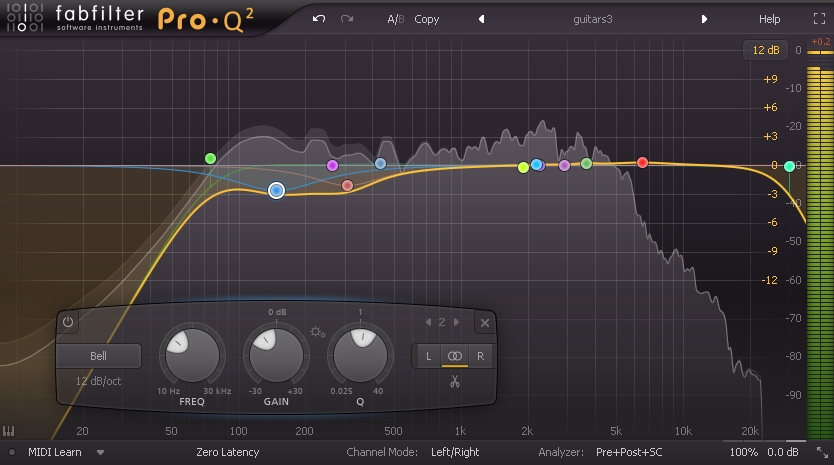Select the salmon band node below the curve
The image size is (834, 465).
(347, 185)
